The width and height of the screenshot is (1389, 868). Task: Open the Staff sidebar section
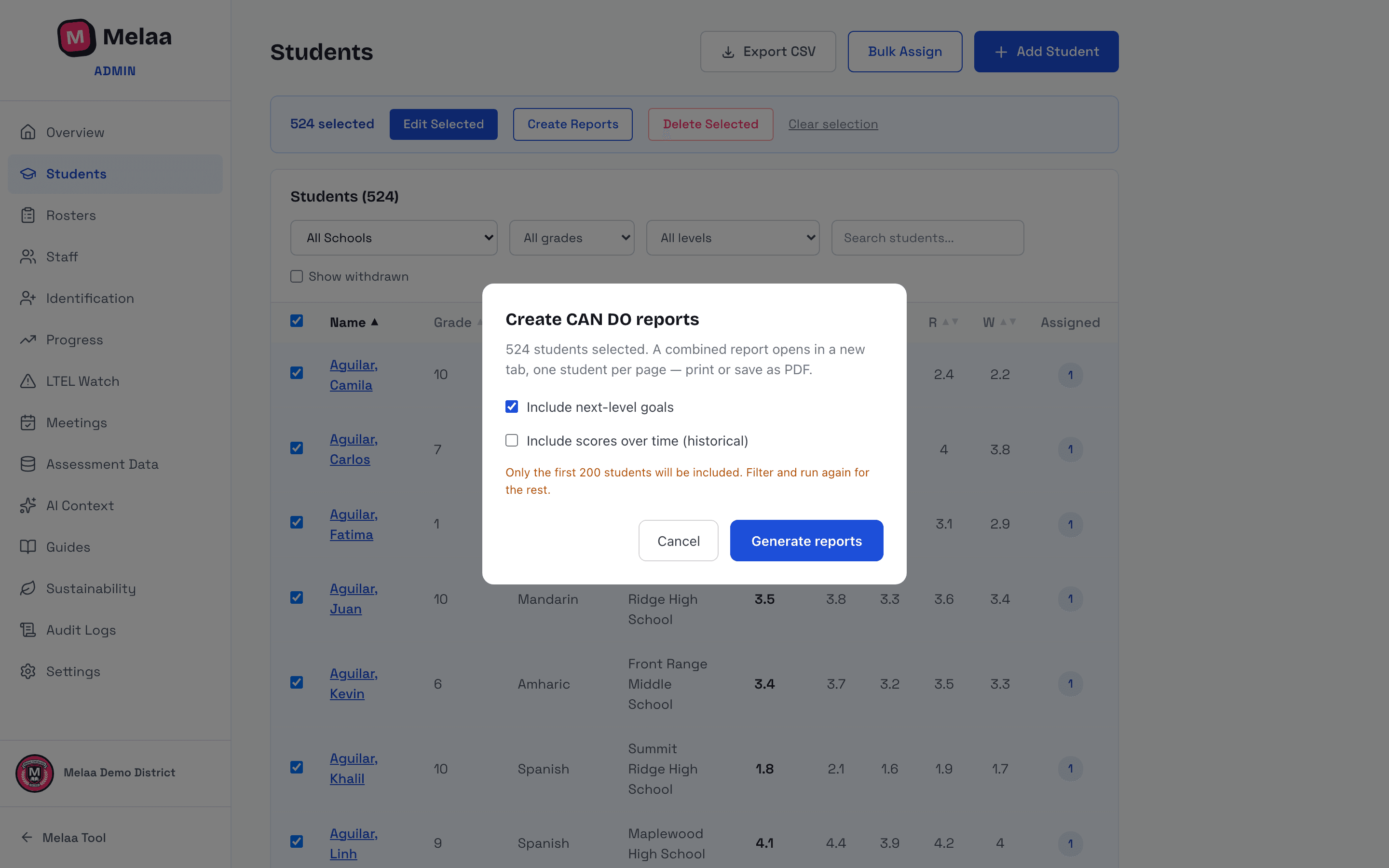point(115,257)
